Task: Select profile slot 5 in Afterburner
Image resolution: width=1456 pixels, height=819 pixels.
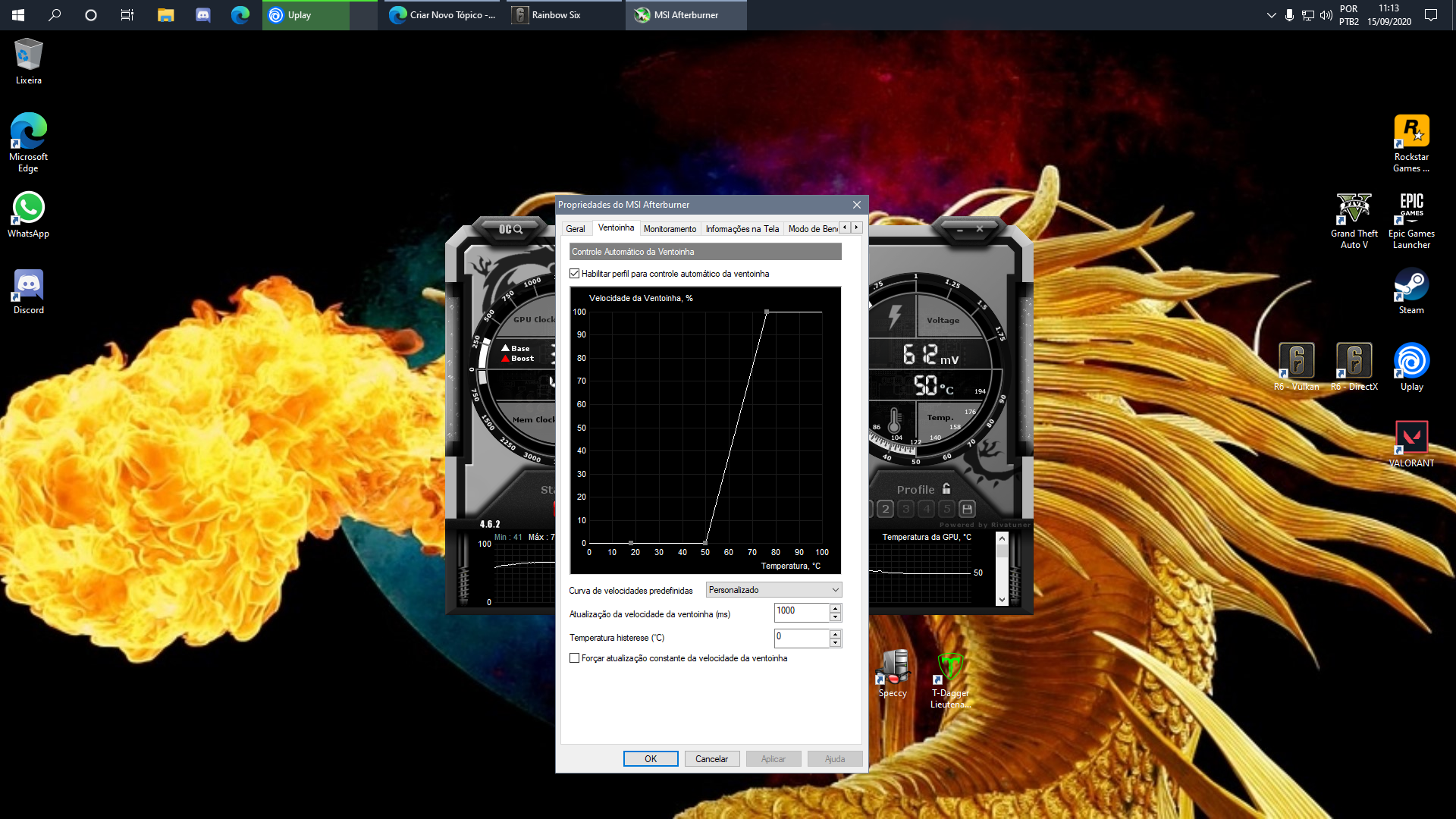Action: [946, 509]
